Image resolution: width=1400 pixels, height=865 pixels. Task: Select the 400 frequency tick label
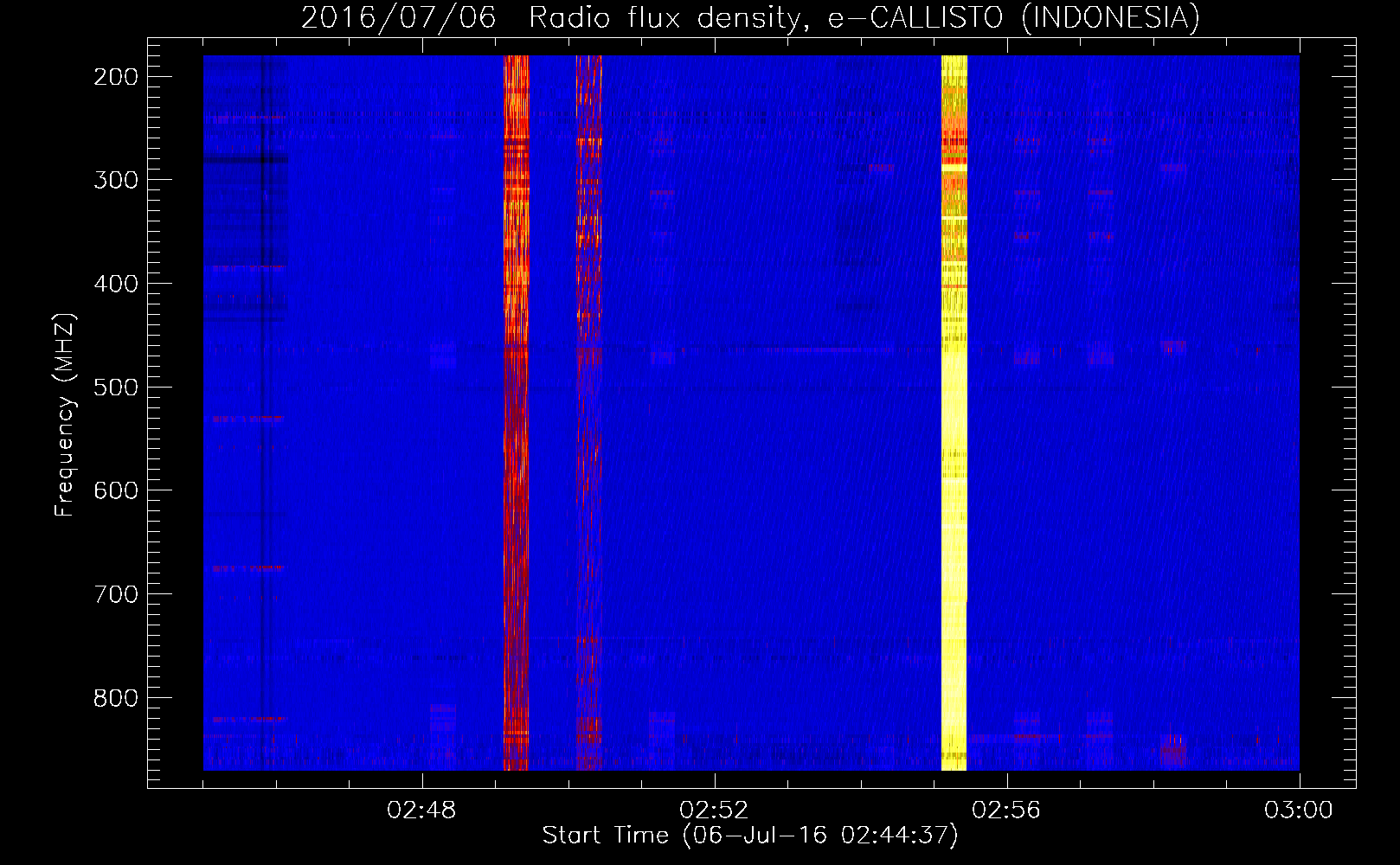pos(115,284)
